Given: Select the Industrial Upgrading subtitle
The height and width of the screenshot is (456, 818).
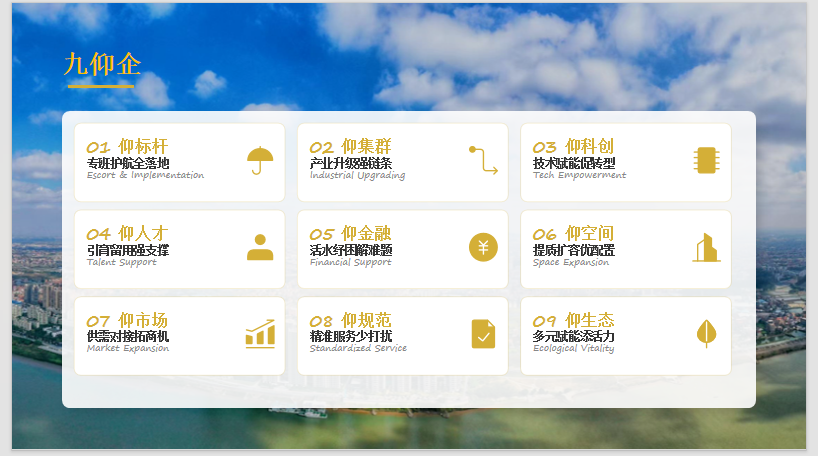Looking at the screenshot, I should click(357, 175).
